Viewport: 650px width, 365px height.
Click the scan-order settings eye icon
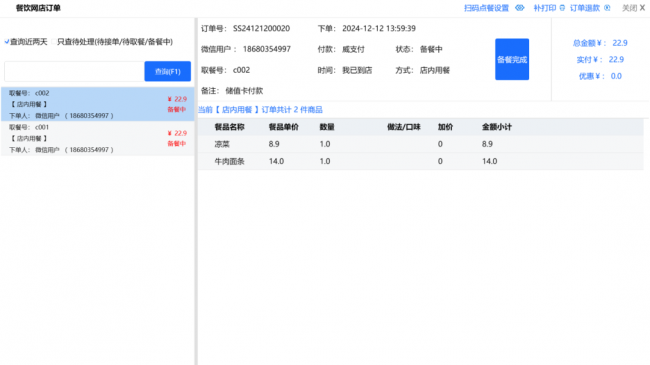coord(519,8)
